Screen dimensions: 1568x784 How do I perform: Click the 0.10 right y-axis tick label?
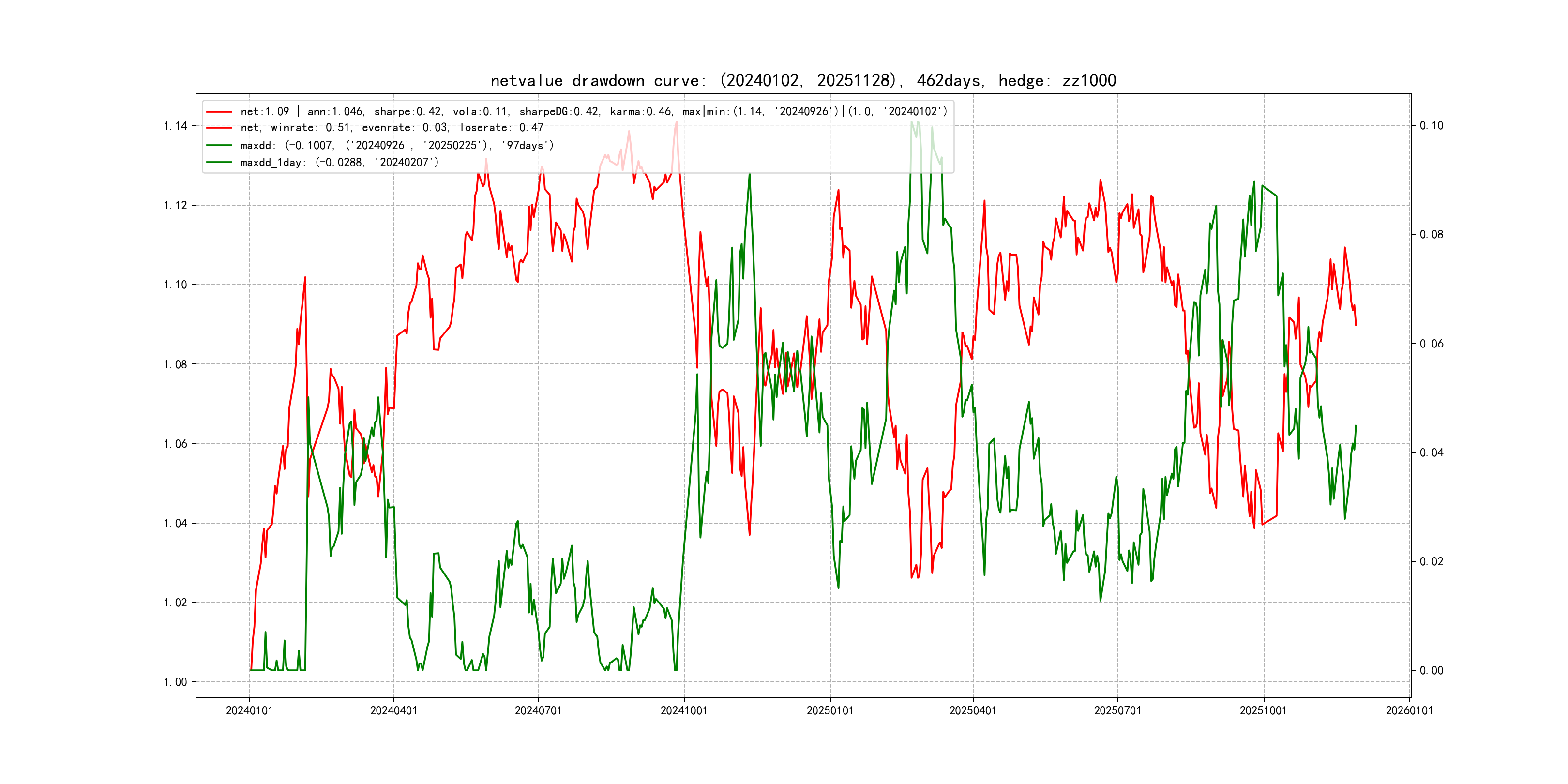pyautogui.click(x=1431, y=126)
